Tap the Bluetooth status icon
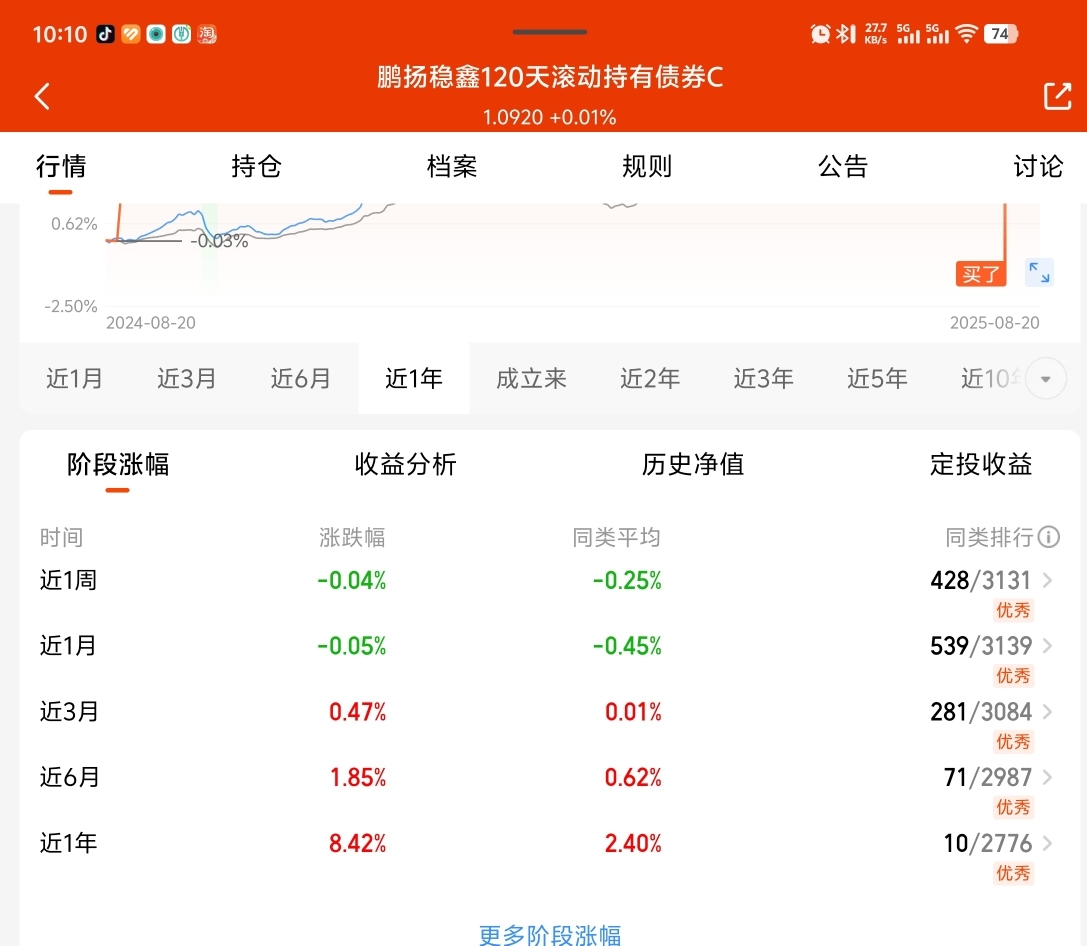 coord(846,33)
